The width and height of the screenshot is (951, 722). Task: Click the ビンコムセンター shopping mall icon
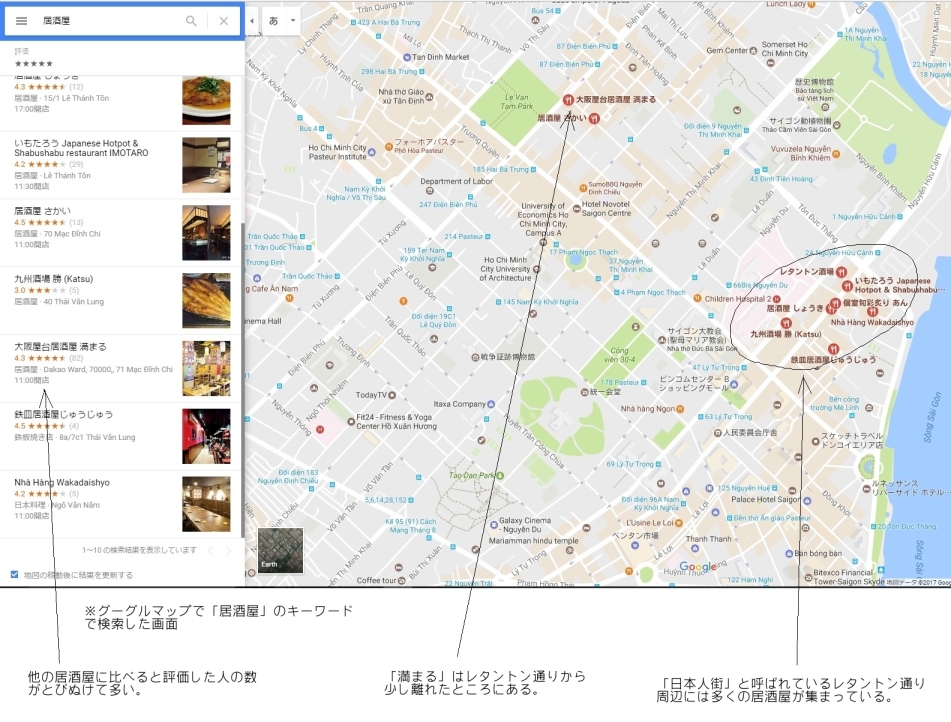(734, 385)
